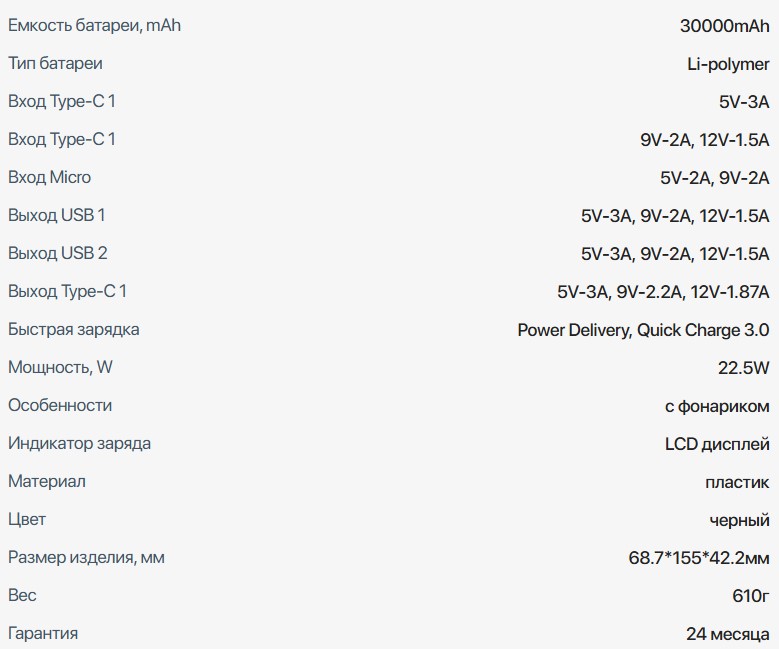Image resolution: width=779 pixels, height=649 pixels.
Task: Click the "Тип батареи" label
Action: [x=55, y=64]
